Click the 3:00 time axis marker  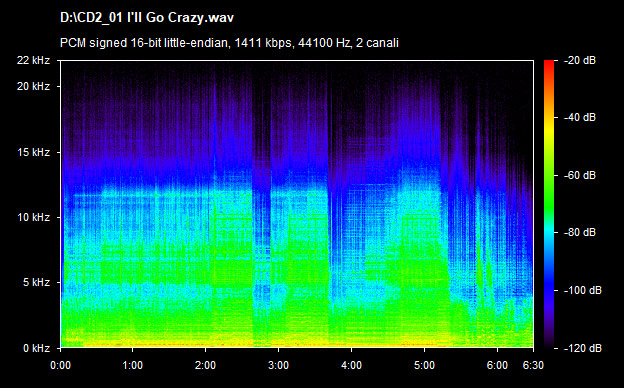coord(278,365)
